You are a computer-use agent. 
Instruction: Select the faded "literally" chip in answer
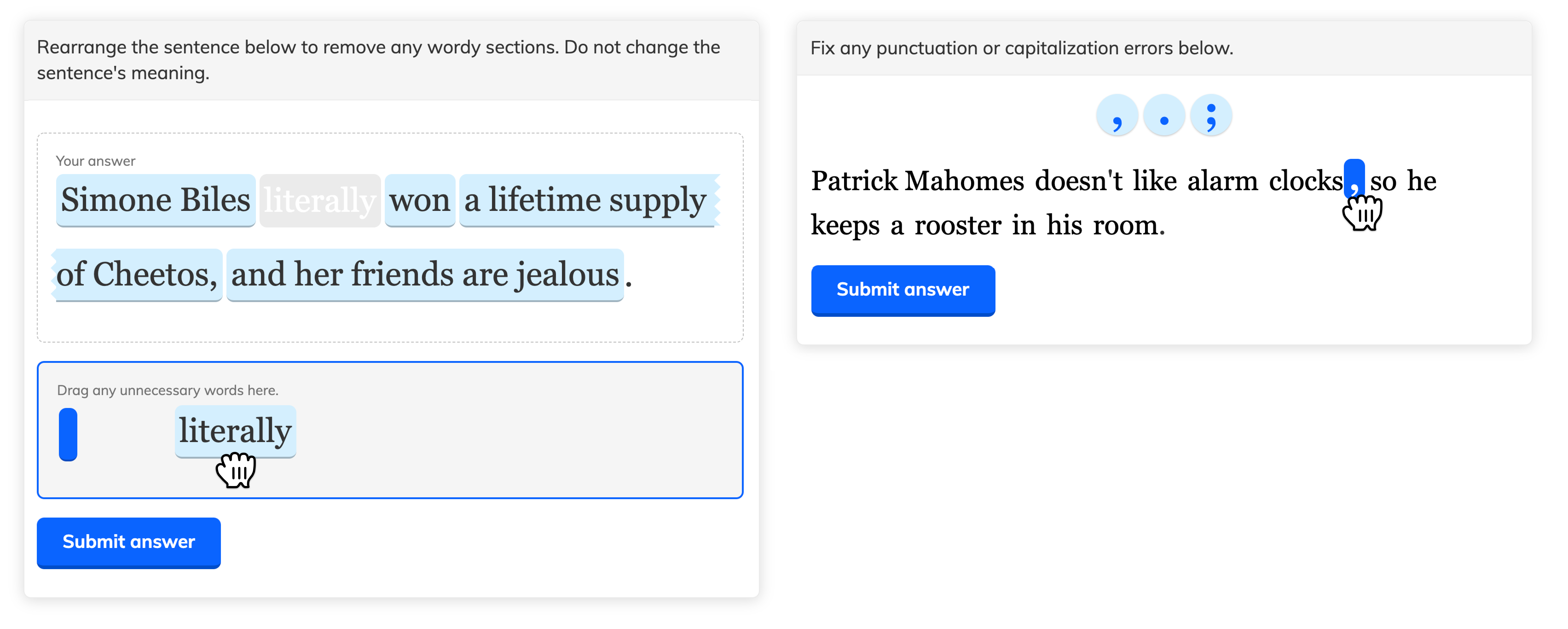click(x=320, y=200)
